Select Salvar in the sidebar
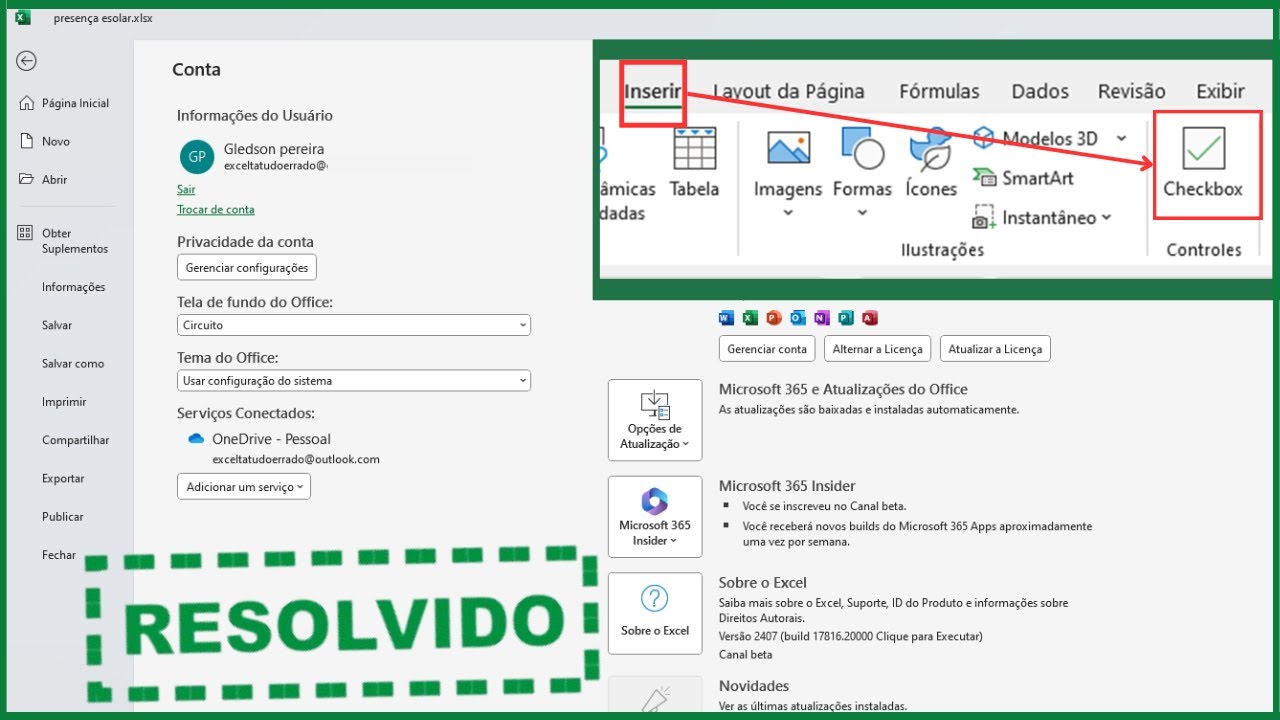1280x720 pixels. click(57, 325)
